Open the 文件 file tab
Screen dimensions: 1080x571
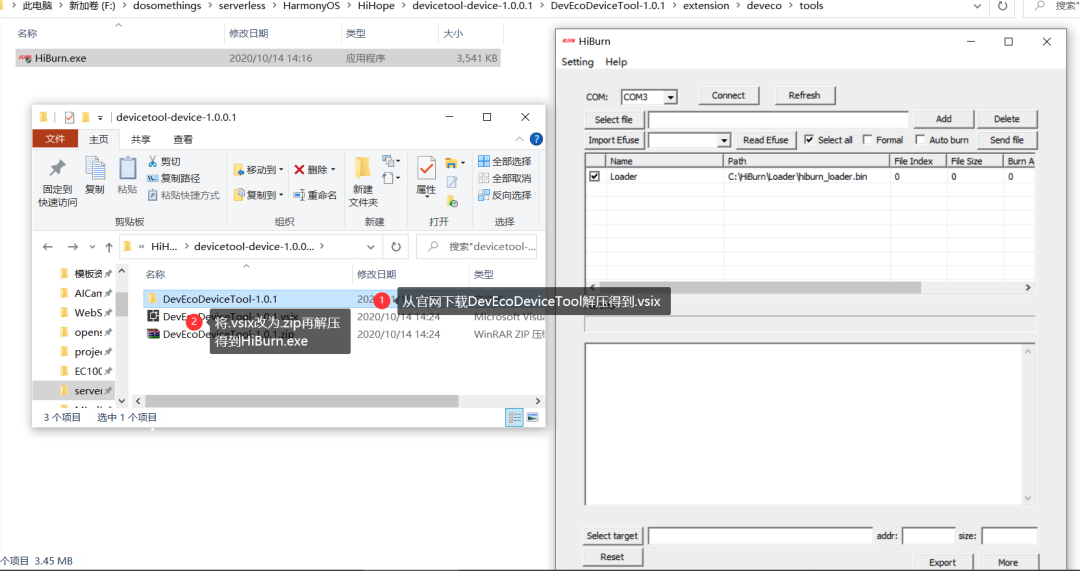click(55, 139)
